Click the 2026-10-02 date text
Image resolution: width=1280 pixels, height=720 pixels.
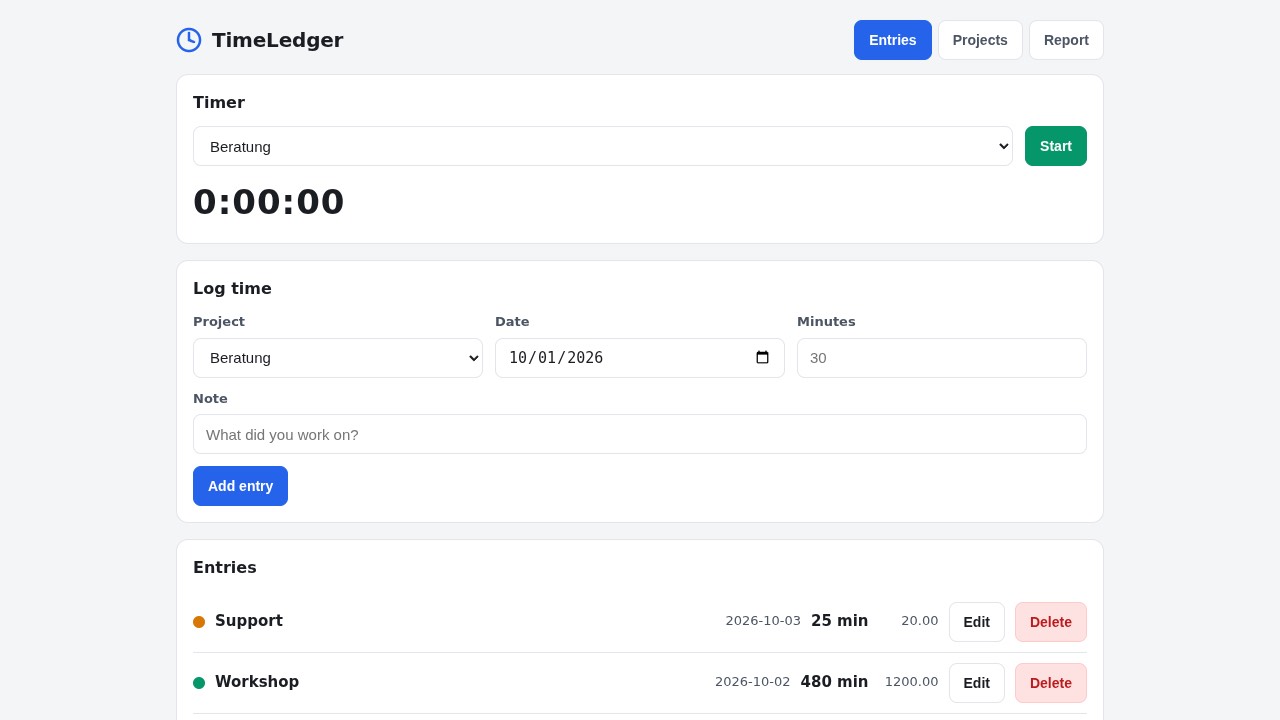[x=752, y=682]
